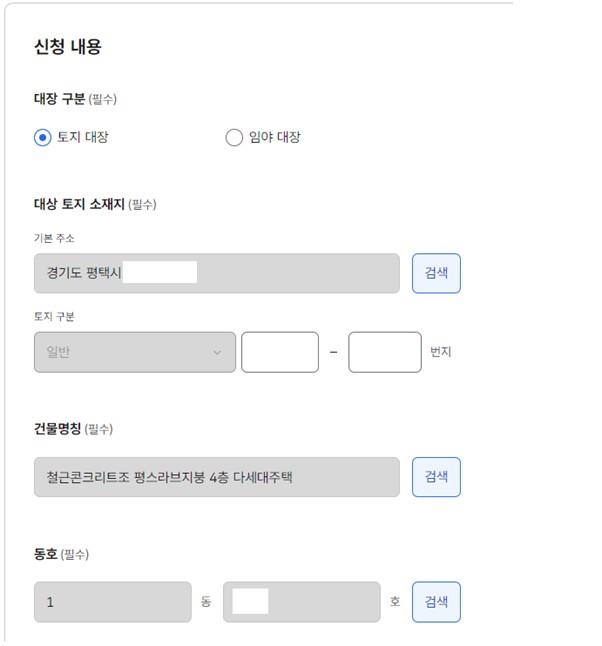
Task: Click the sub-lot number box before 번지
Action: point(385,352)
